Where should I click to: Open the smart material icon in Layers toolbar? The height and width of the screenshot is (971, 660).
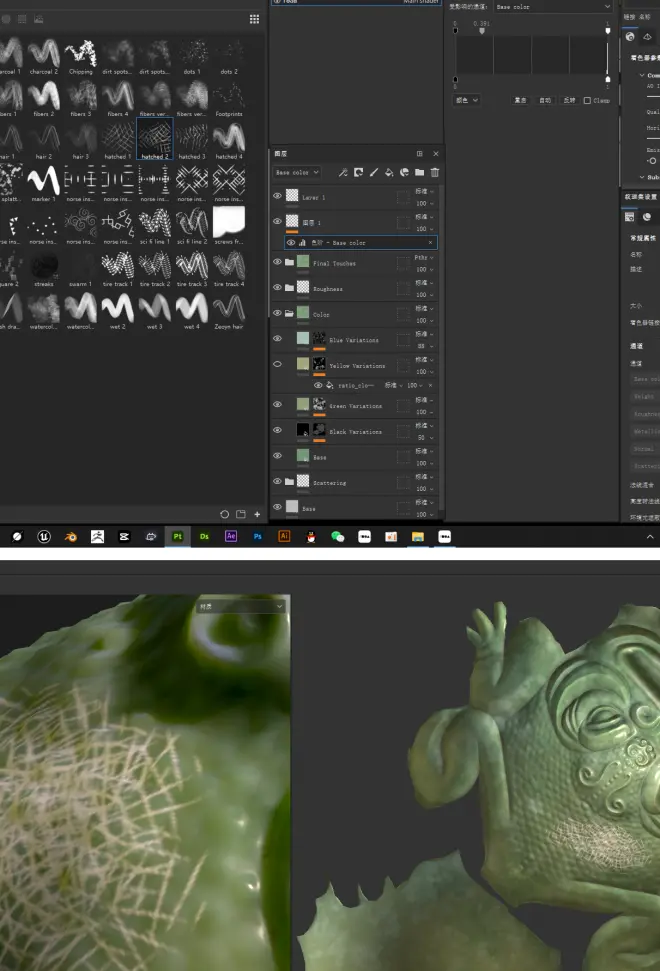[x=404, y=172]
